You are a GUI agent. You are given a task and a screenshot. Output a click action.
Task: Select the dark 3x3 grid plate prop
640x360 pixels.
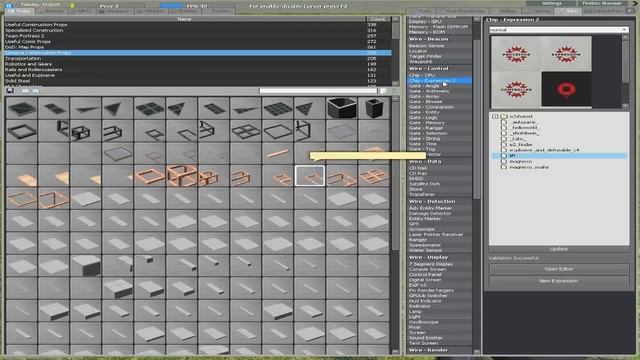(x=278, y=108)
